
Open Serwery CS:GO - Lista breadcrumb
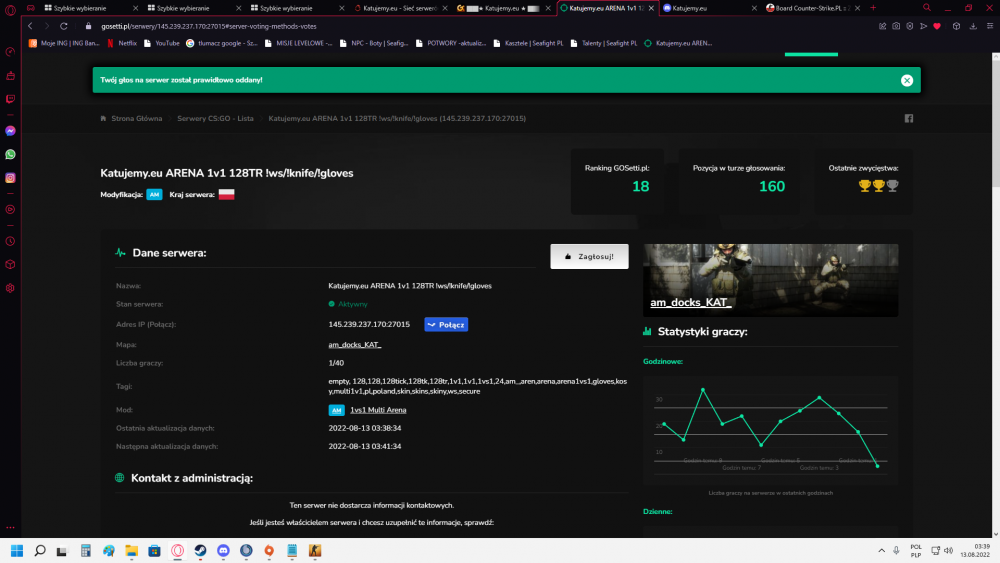click(215, 119)
